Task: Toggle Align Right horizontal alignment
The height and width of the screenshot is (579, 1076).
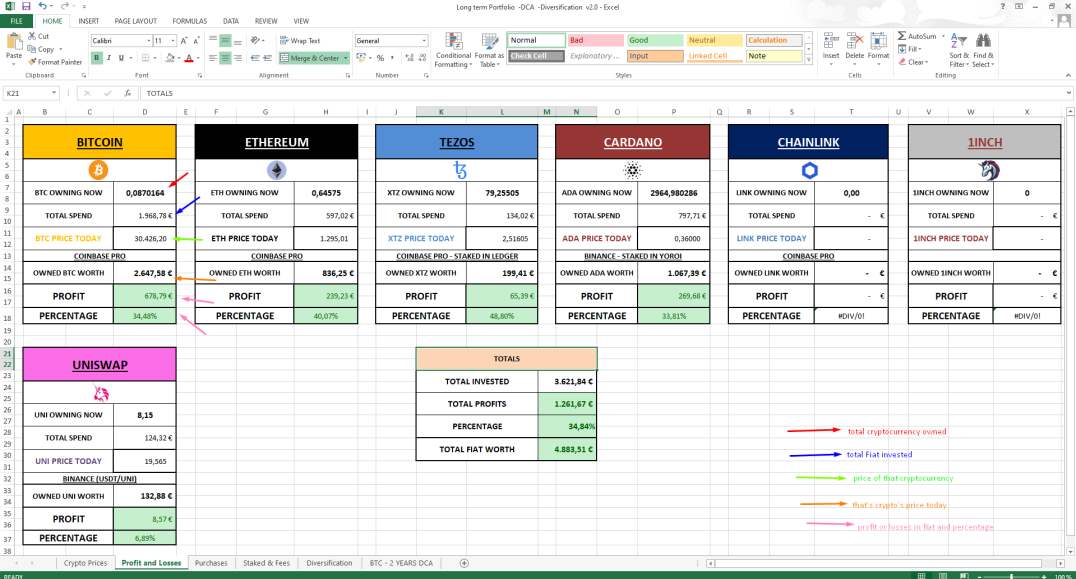Action: (x=237, y=58)
